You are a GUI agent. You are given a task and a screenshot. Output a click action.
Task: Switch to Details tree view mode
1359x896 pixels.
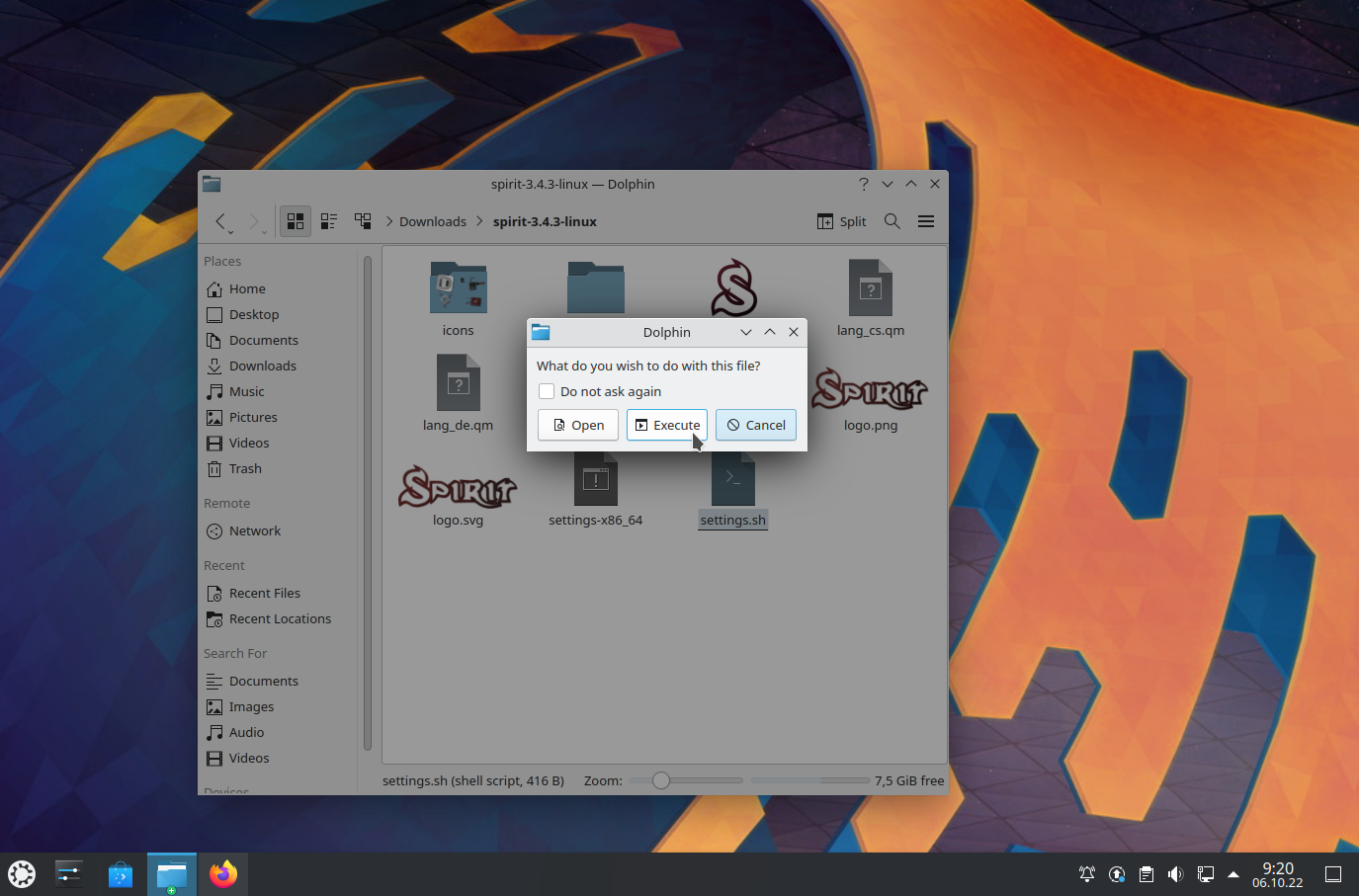click(363, 221)
